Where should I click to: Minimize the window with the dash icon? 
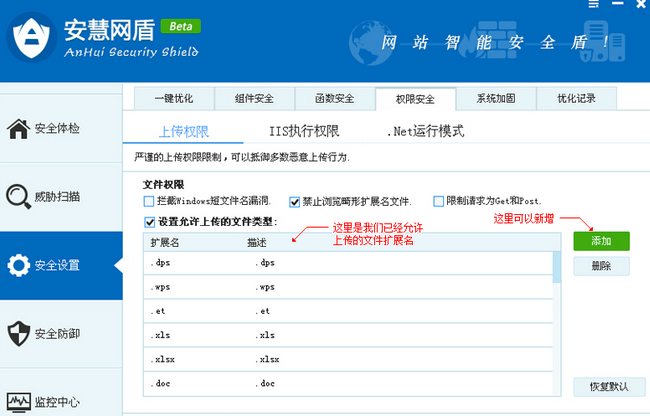click(618, 3)
